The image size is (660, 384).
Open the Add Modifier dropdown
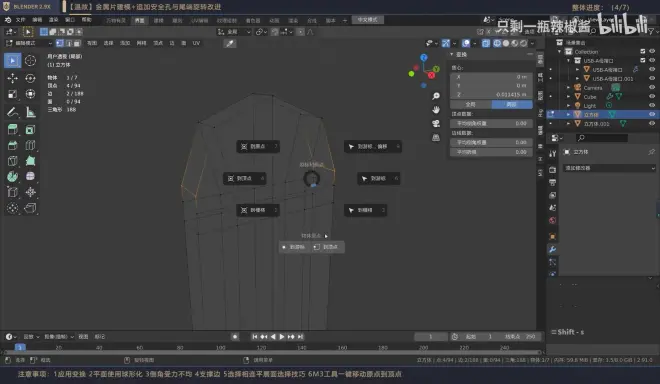pyautogui.click(x=609, y=168)
